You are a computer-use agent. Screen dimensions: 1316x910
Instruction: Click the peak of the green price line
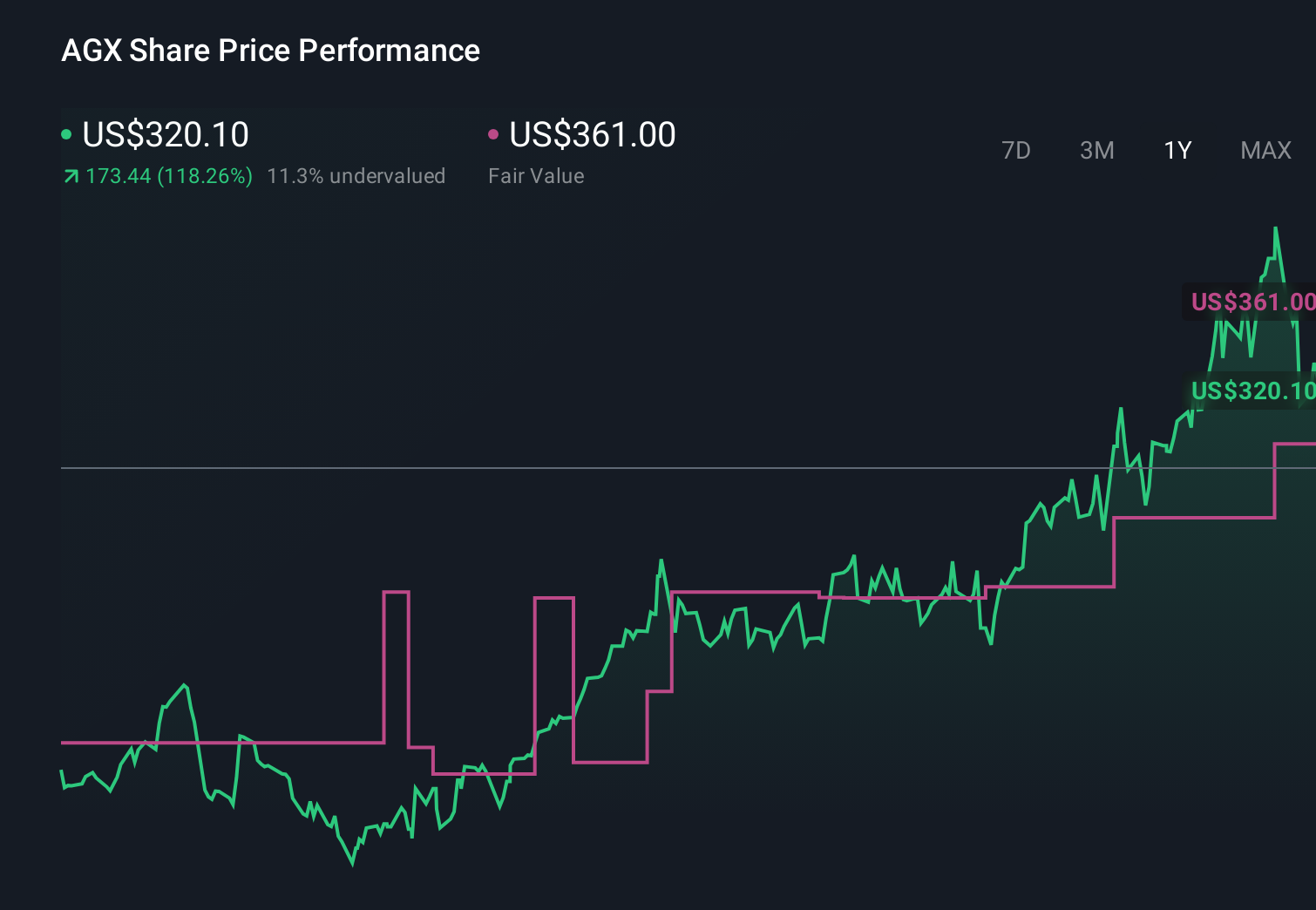[x=1276, y=228]
